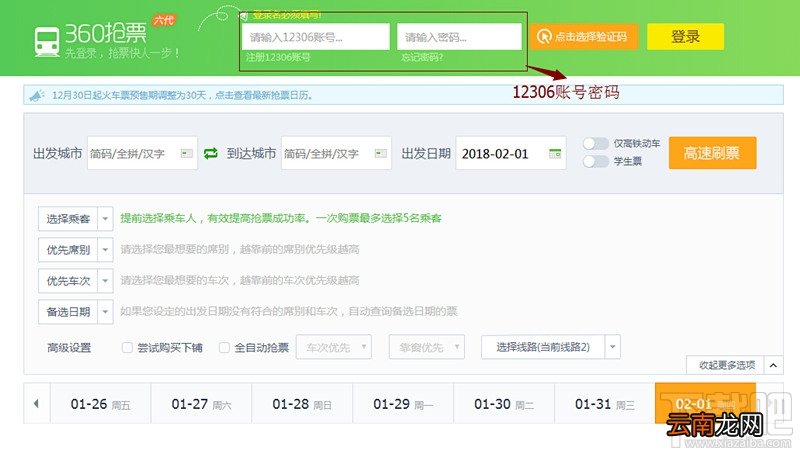Image resolution: width=800 pixels, height=453 pixels.
Task: Expand the 优先席别 dropdown arrow
Action: point(105,250)
